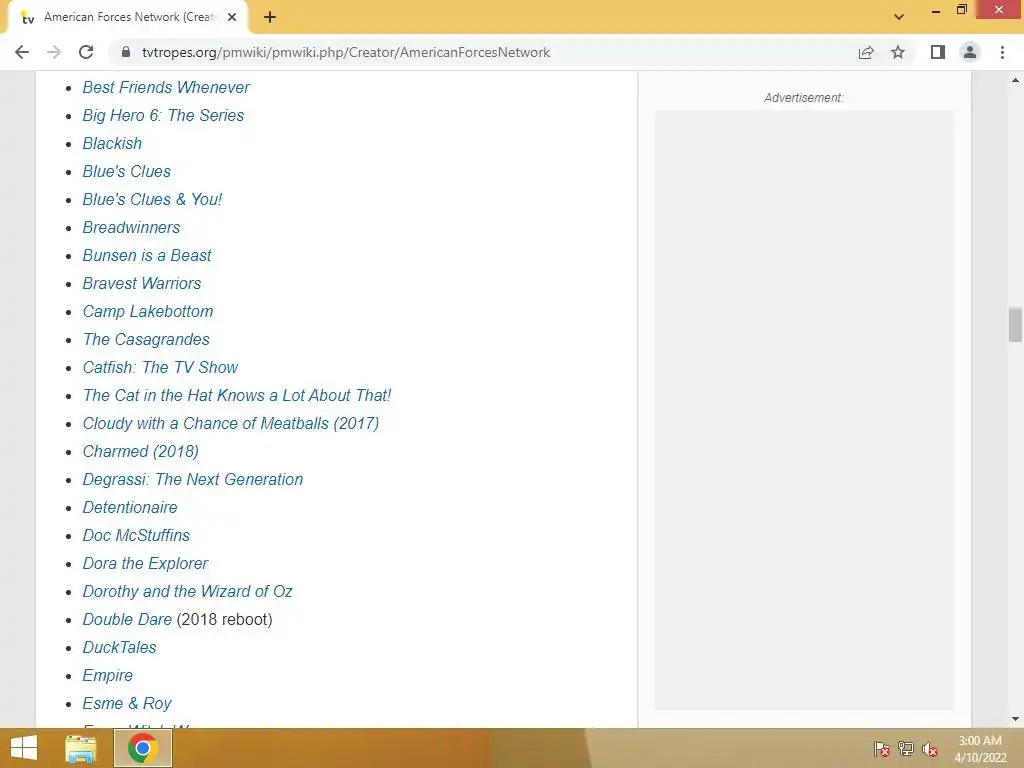
Task: Click the scrollbar down arrow
Action: (x=1015, y=720)
